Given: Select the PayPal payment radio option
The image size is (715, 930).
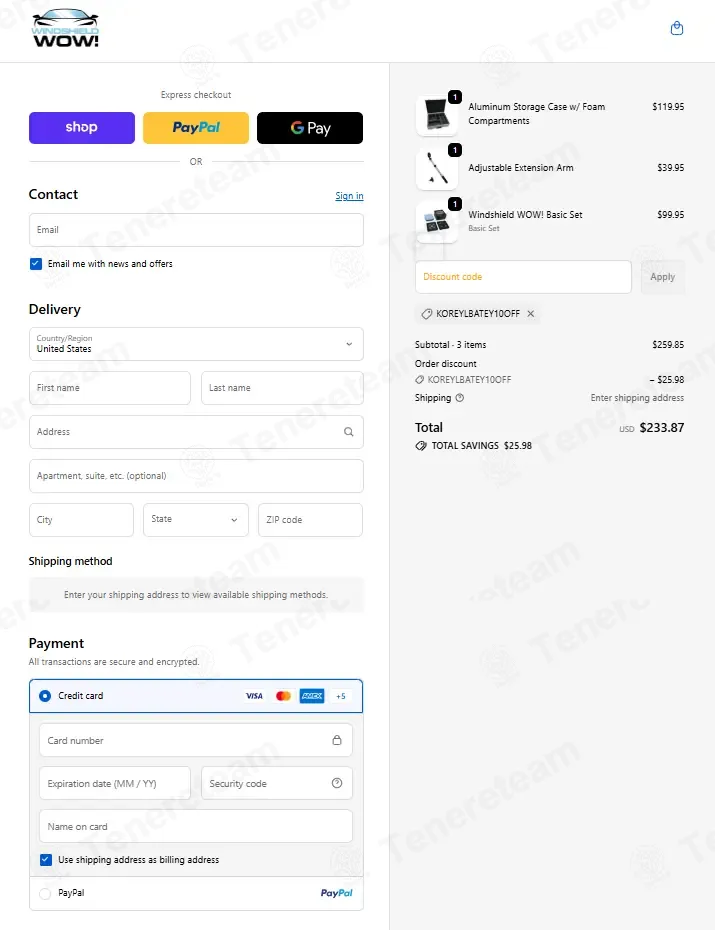Looking at the screenshot, I should tap(45, 893).
